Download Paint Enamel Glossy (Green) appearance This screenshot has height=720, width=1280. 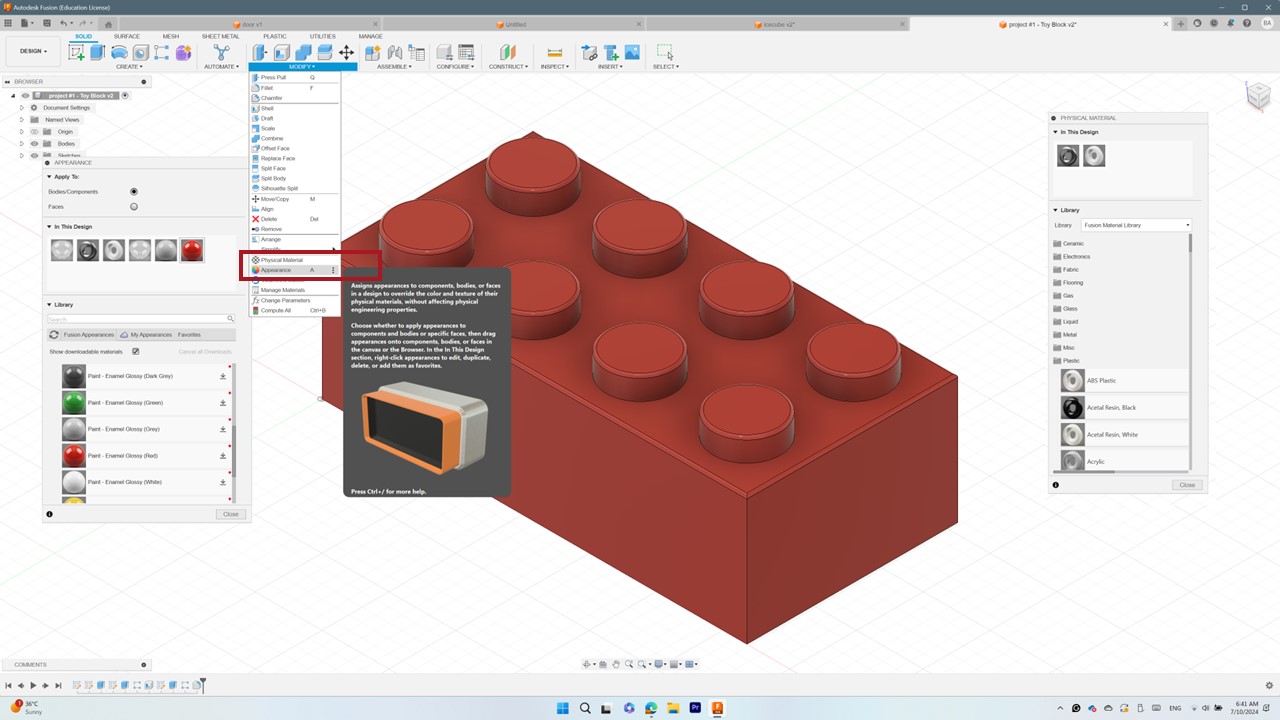(223, 403)
